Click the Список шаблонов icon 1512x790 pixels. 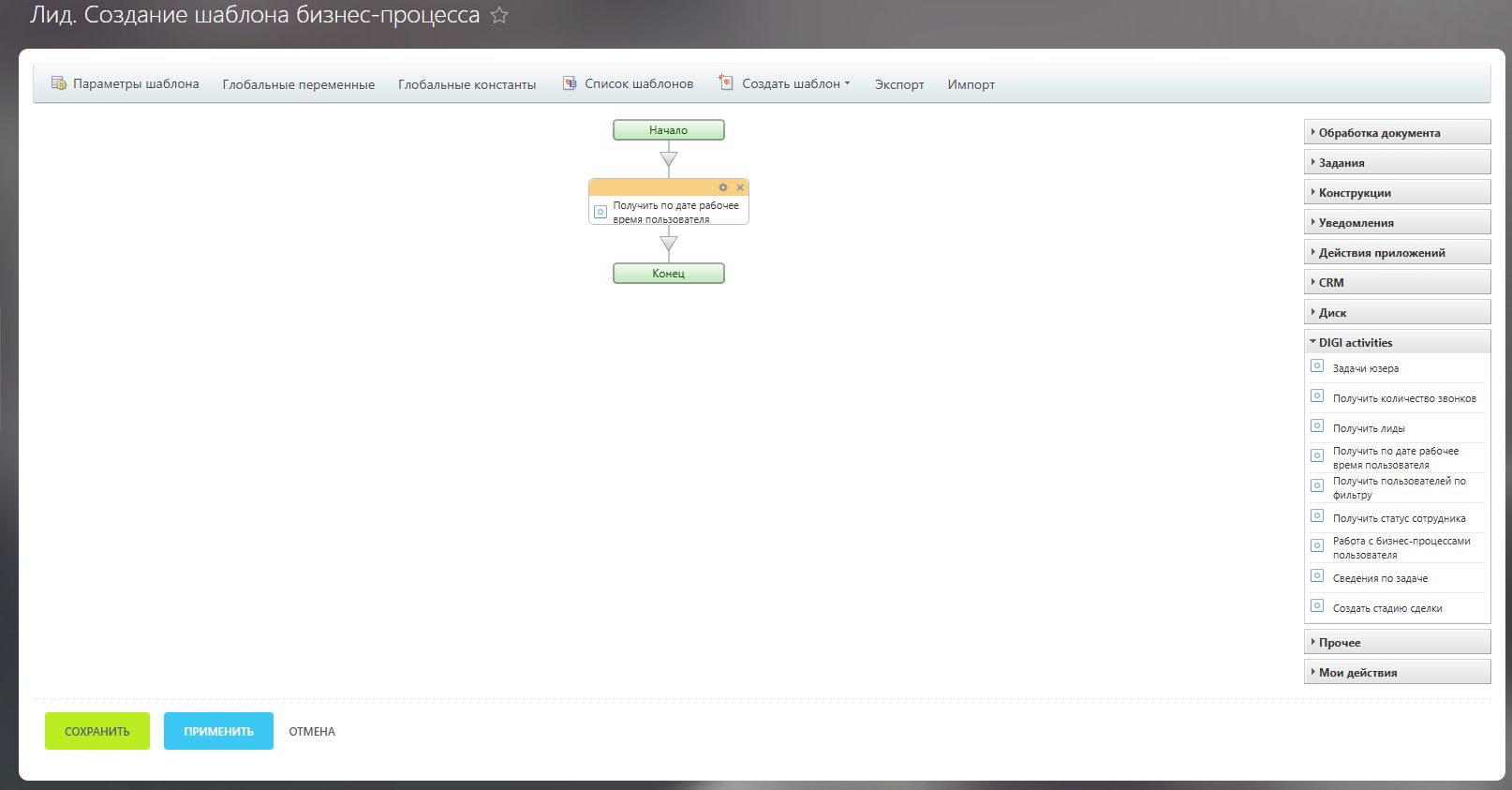tap(570, 83)
